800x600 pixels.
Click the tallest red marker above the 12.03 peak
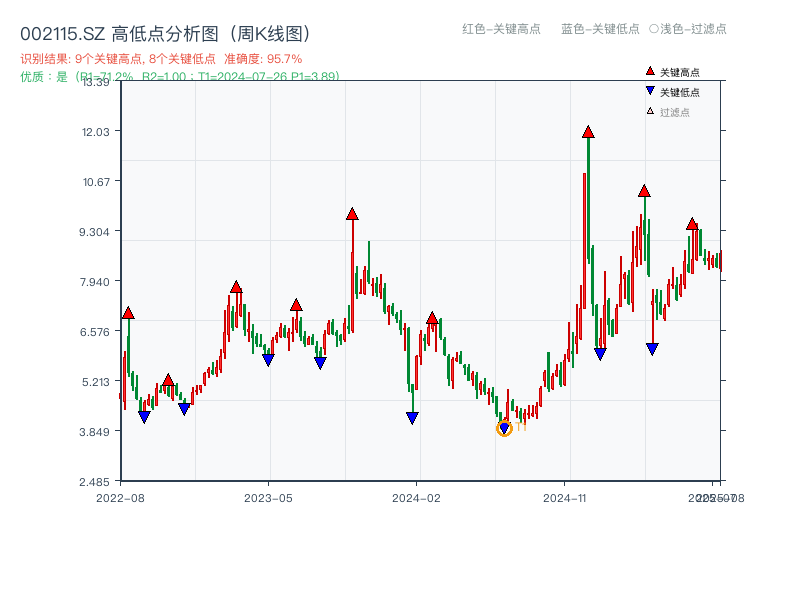coord(589,130)
